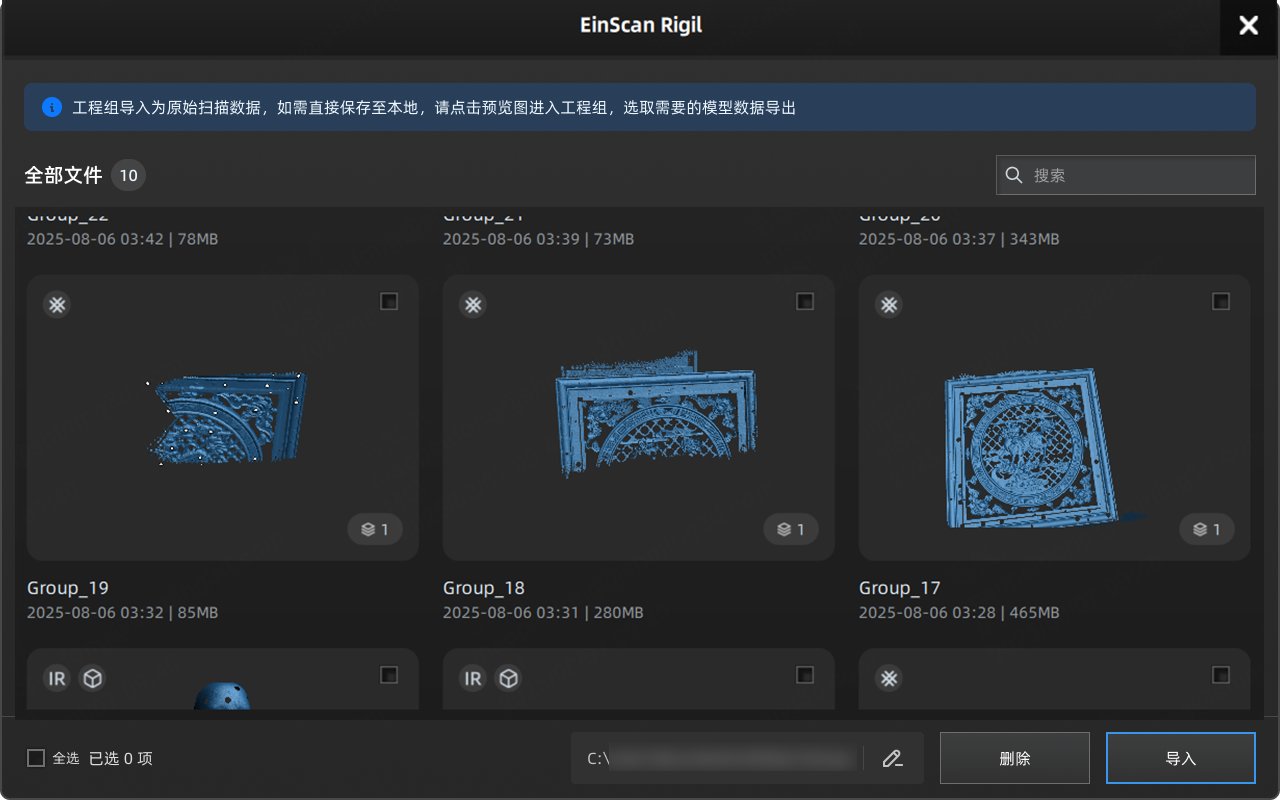Image resolution: width=1280 pixels, height=800 pixels.
Task: Enable the 全选 select-all checkbox
Action: (x=36, y=758)
